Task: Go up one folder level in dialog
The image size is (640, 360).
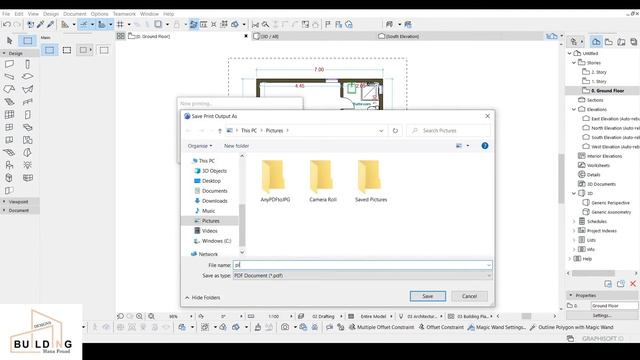Action: [x=220, y=131]
